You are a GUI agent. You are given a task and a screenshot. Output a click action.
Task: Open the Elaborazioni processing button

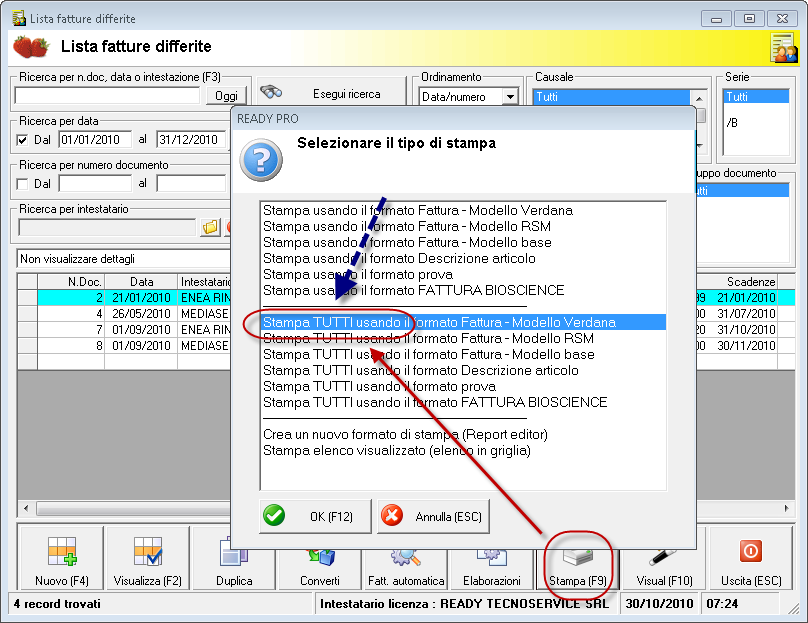pos(492,569)
